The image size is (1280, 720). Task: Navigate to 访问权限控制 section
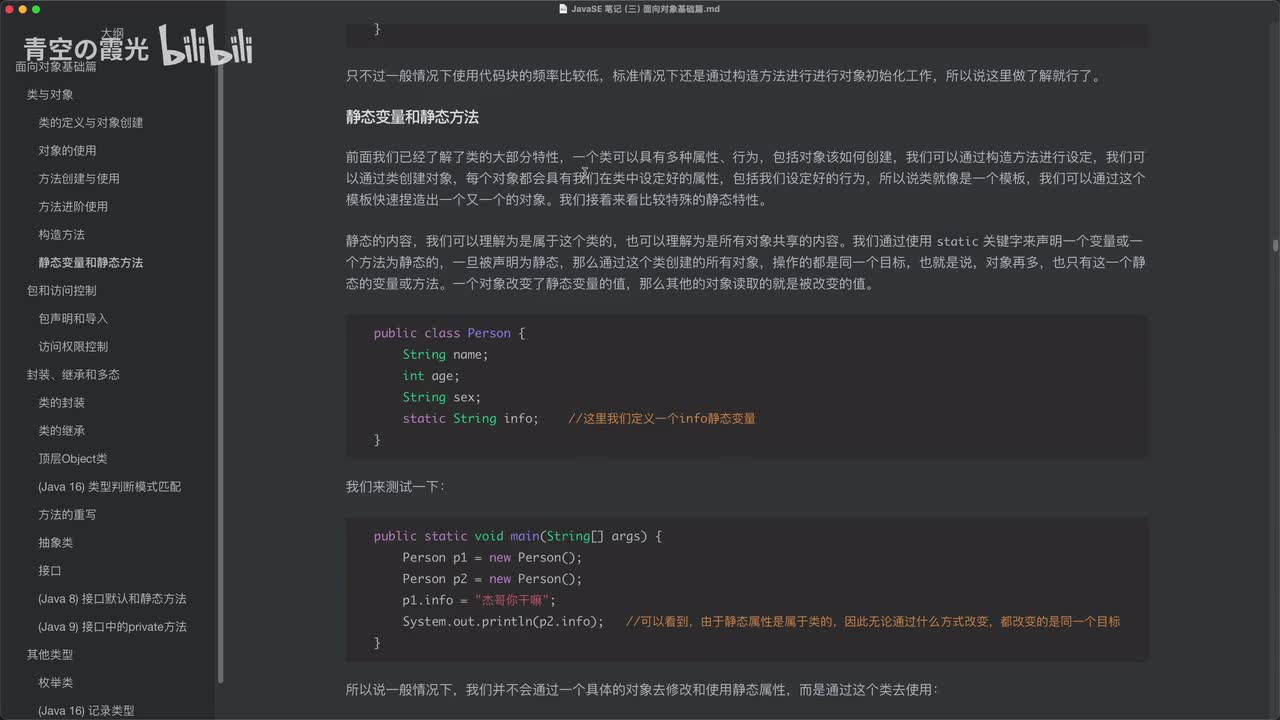click(73, 347)
